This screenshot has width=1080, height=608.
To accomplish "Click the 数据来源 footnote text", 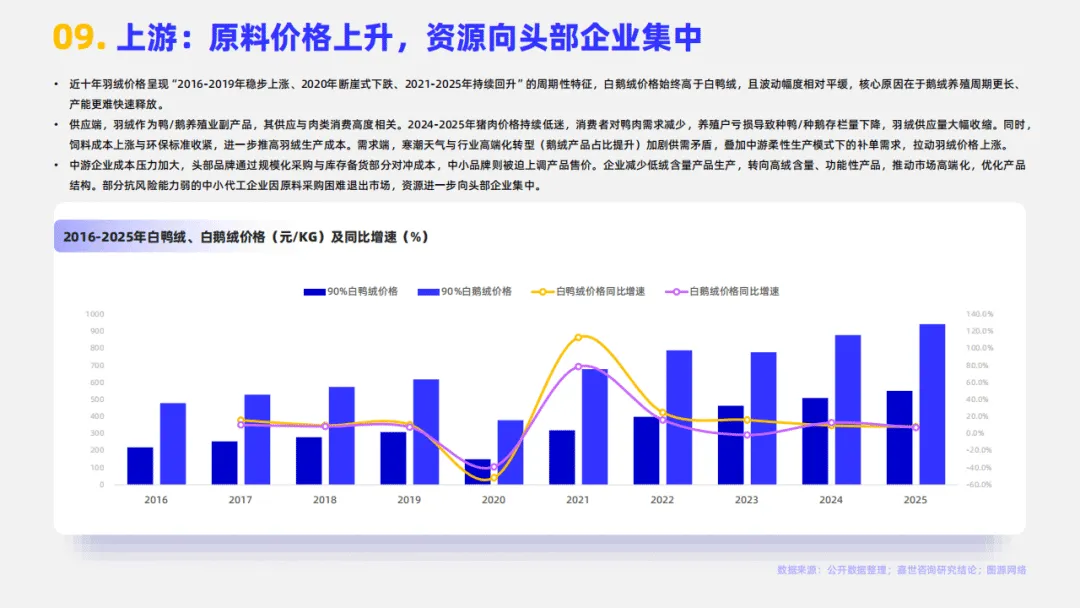I will click(x=902, y=570).
